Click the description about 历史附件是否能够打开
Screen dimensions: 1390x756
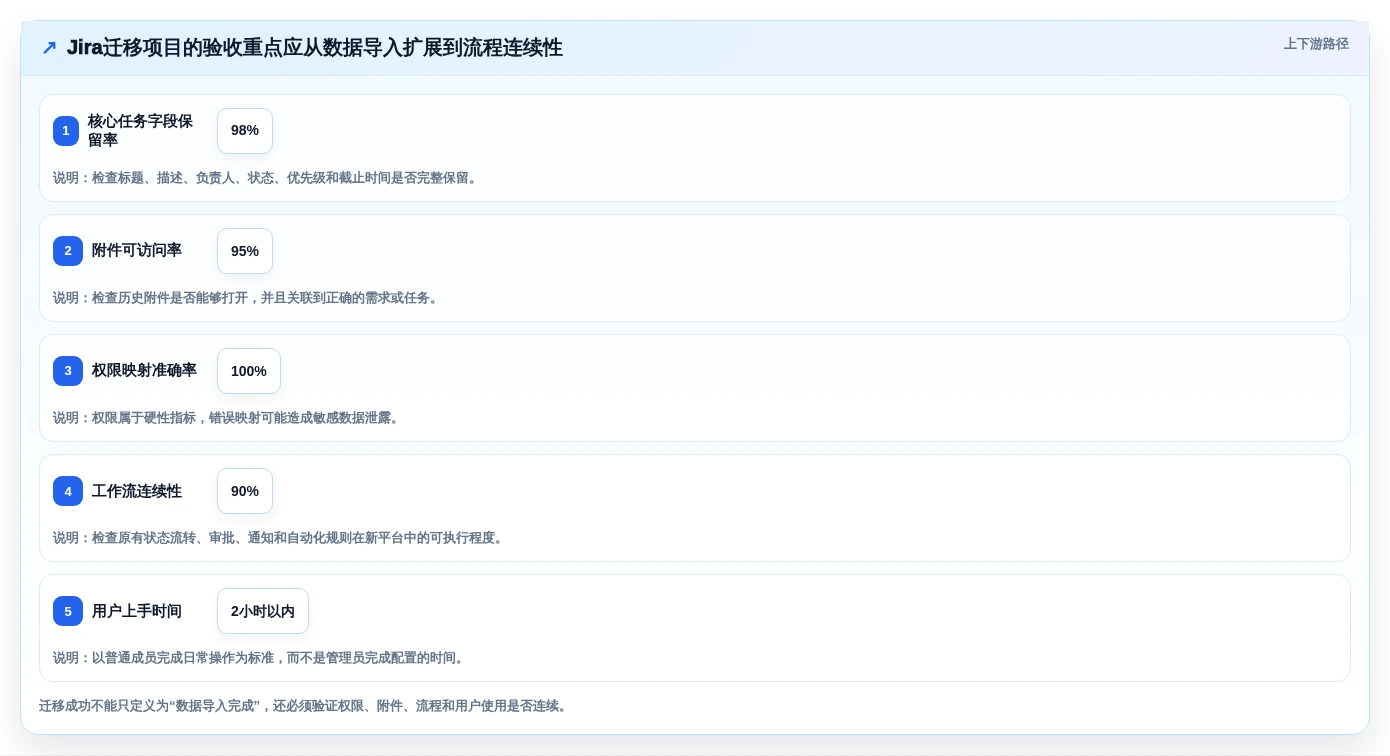[248, 298]
